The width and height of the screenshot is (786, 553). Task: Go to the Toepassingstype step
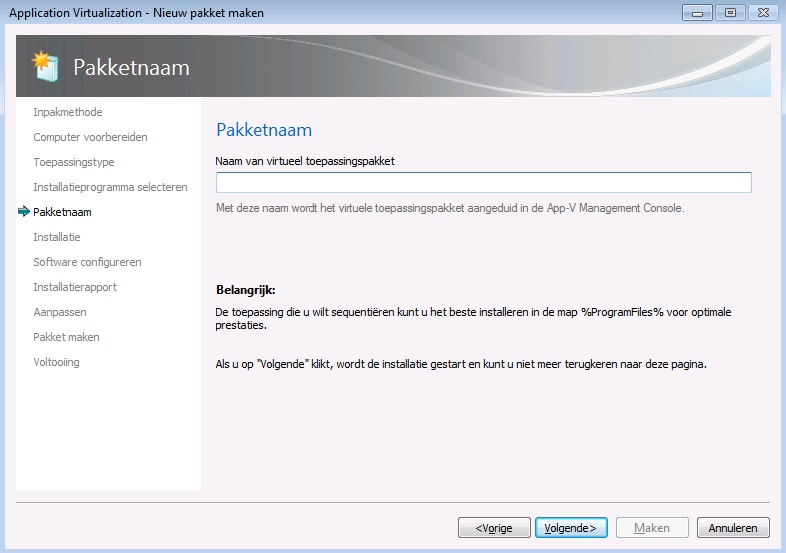pyautogui.click(x=74, y=162)
